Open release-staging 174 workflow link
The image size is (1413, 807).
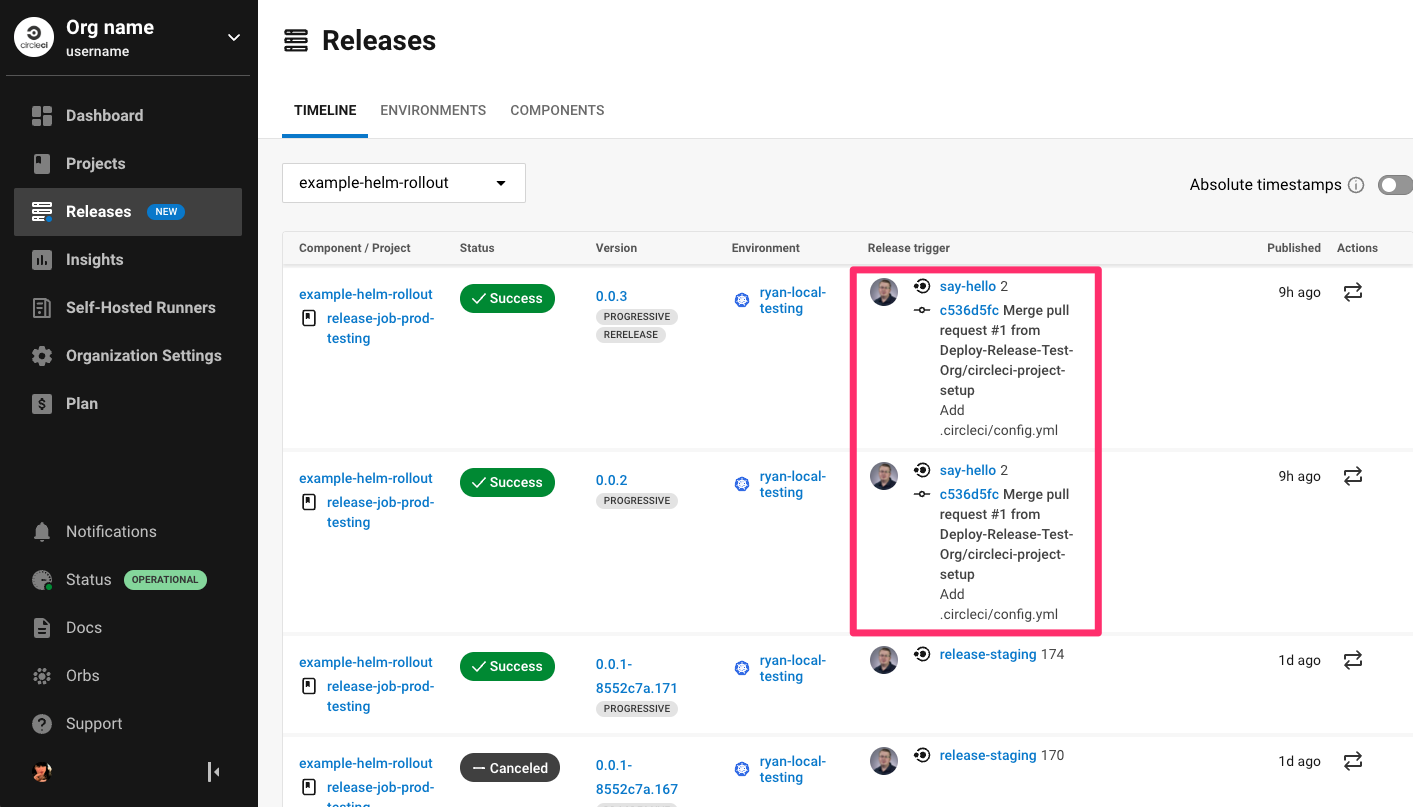pos(988,655)
